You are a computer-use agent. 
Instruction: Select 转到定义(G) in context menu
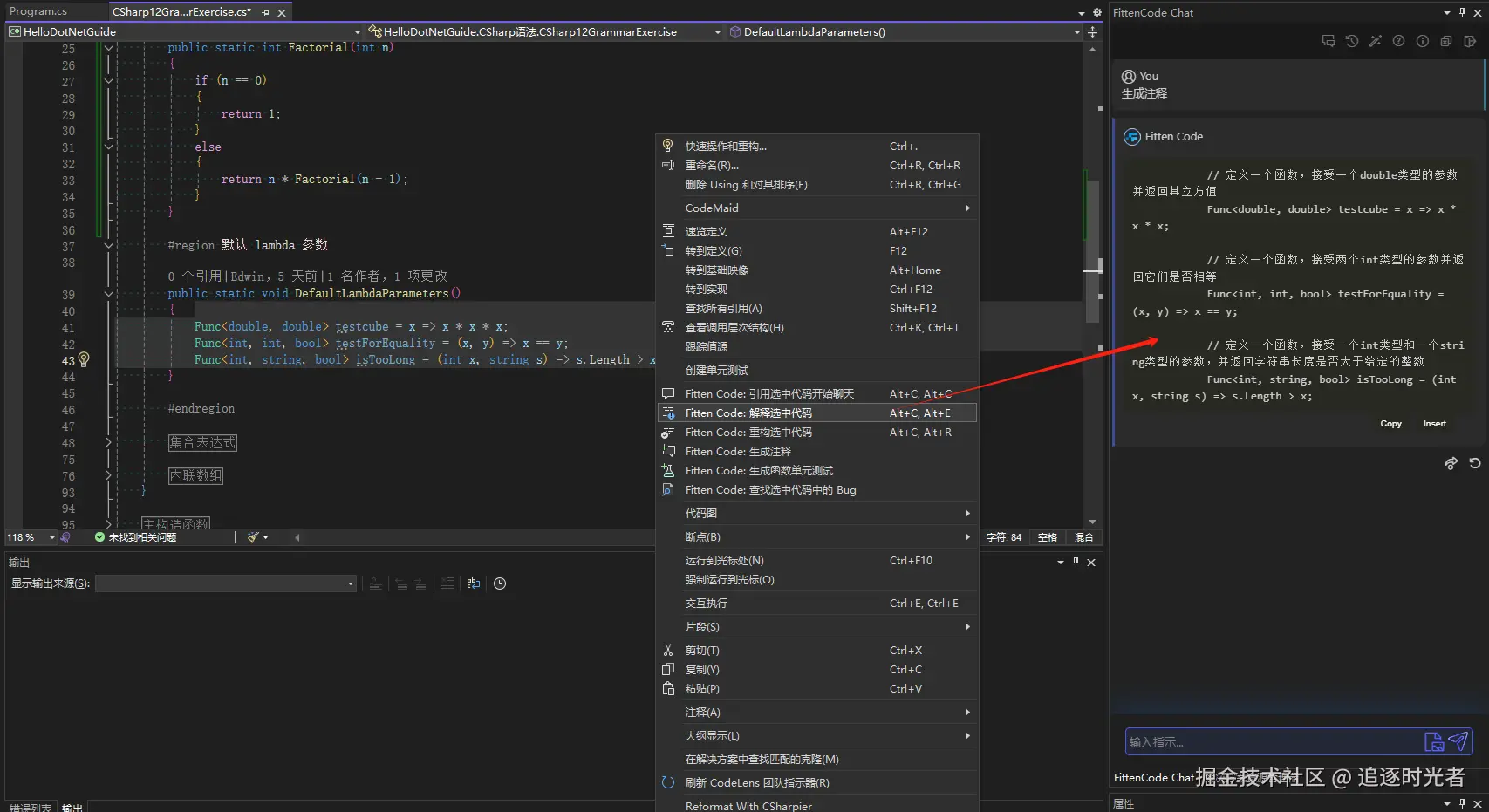click(x=817, y=250)
